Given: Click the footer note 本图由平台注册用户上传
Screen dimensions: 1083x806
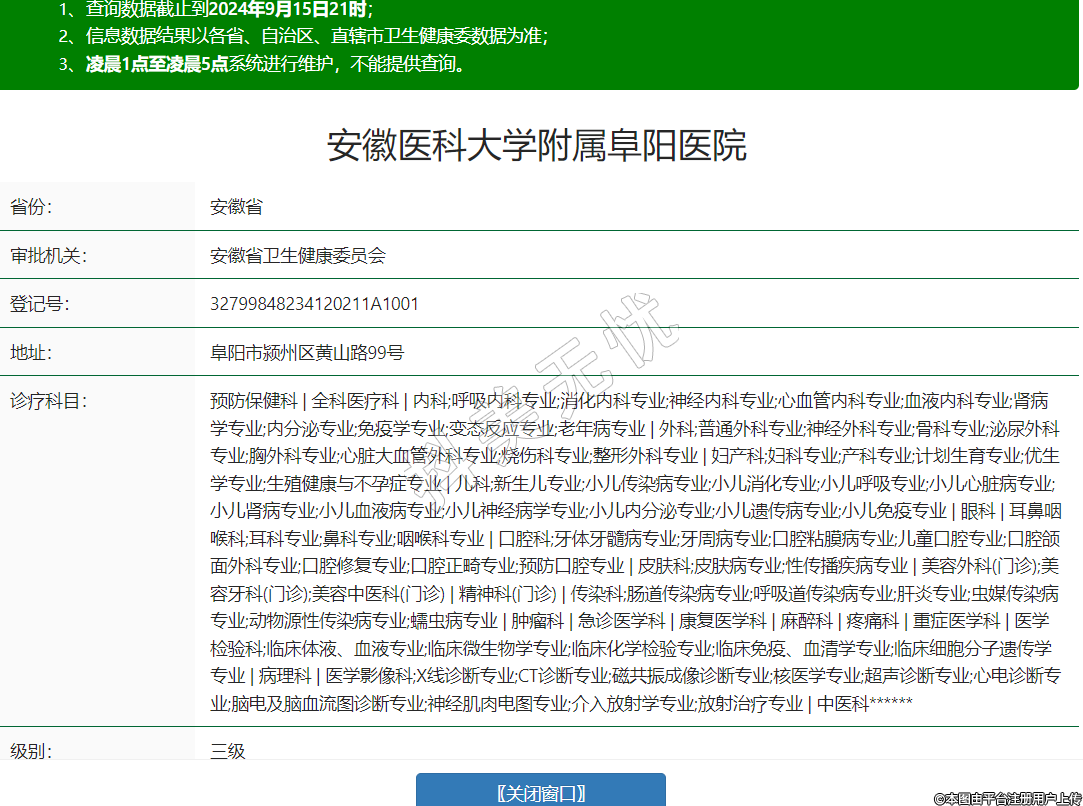Looking at the screenshot, I should (1006, 798).
